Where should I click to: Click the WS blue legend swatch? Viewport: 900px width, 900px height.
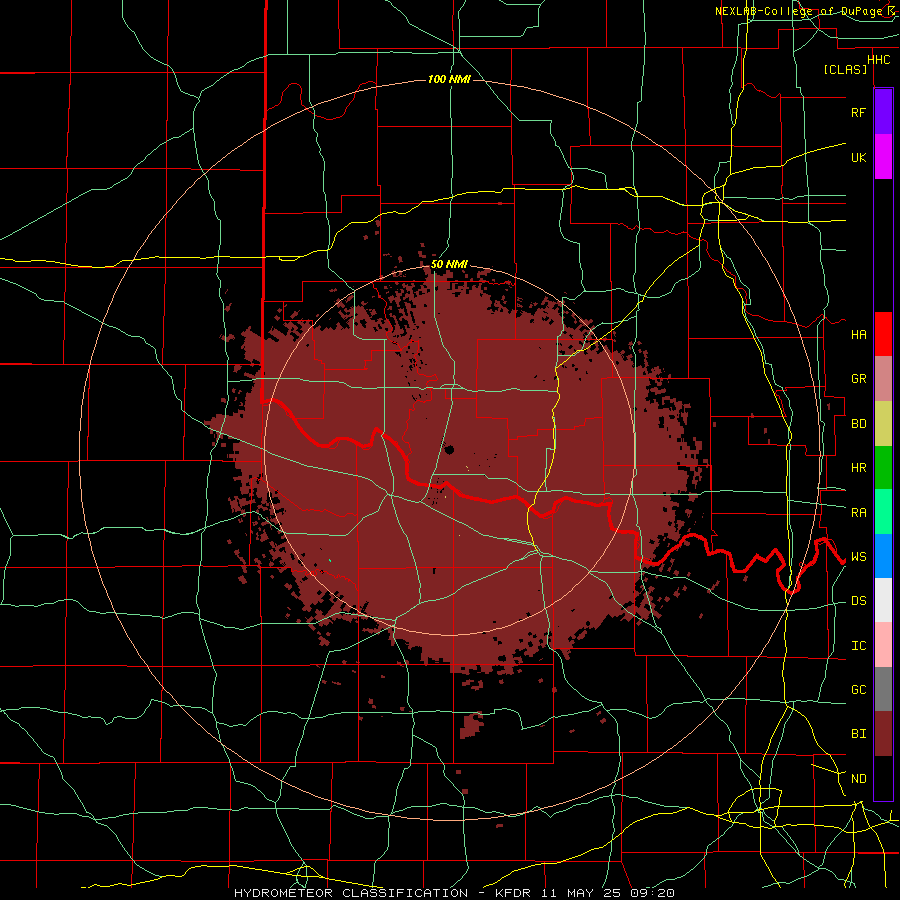[x=883, y=556]
